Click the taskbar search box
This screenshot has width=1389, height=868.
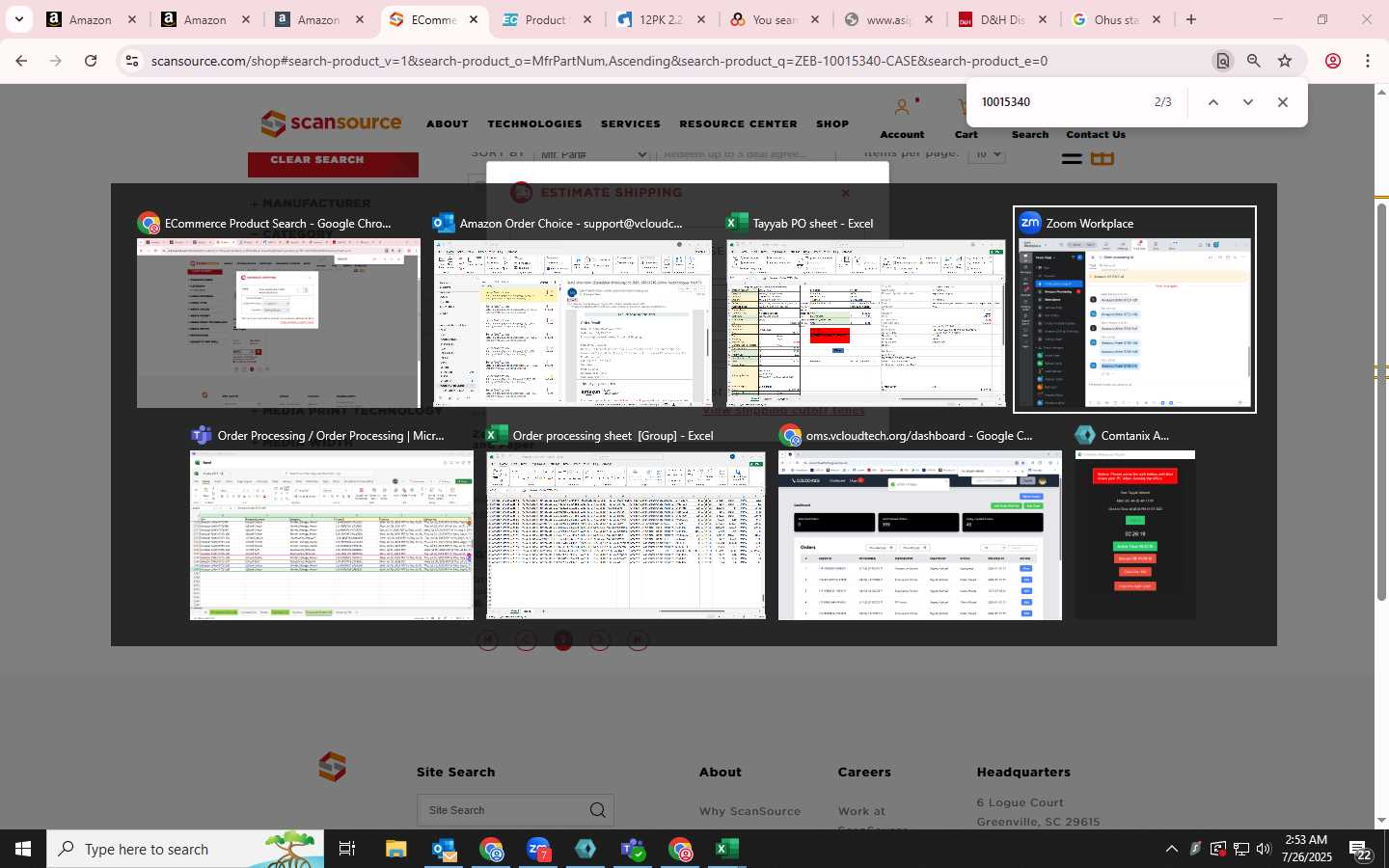[x=185, y=849]
